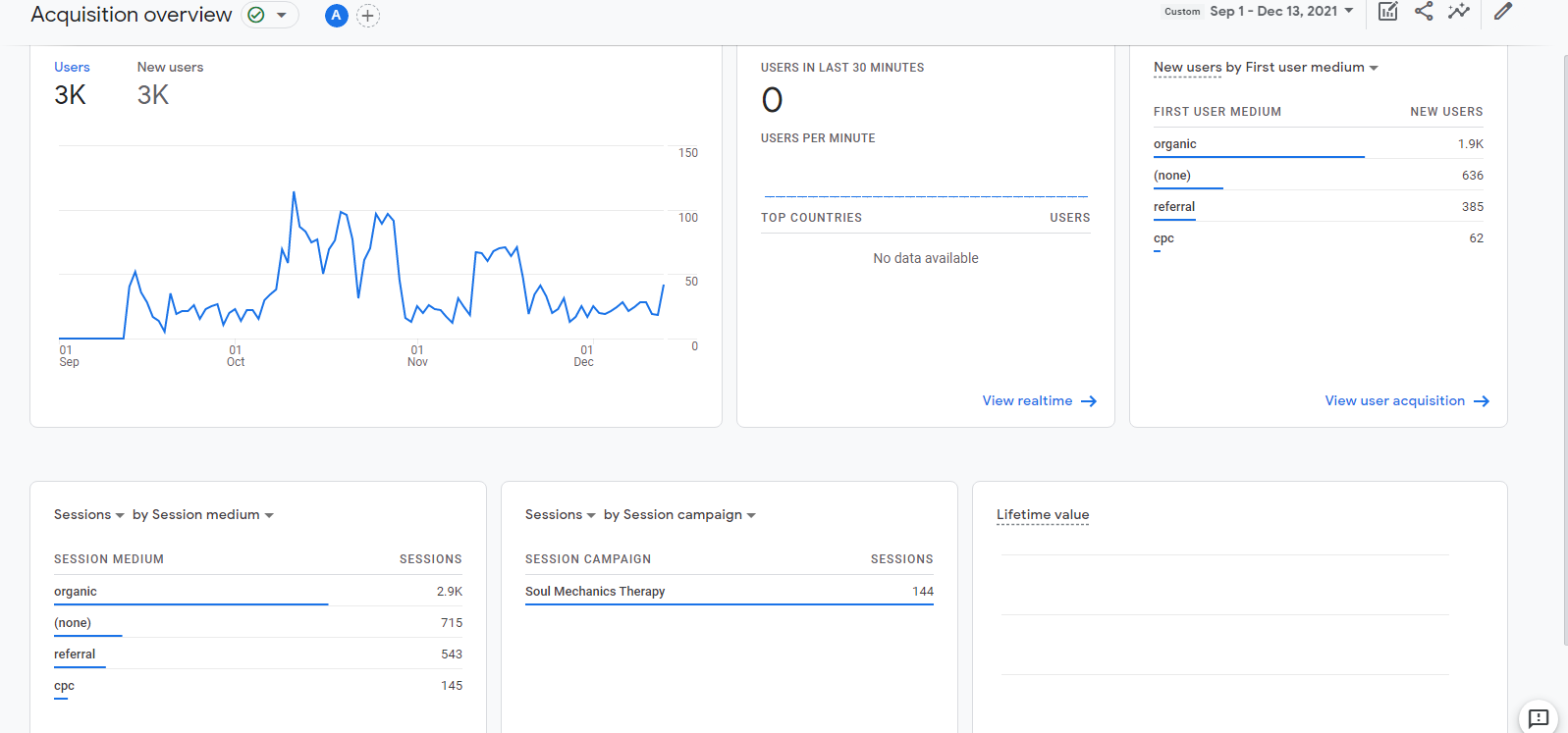Click the FIRST USER MEDIUM column header
This screenshot has width=1568, height=733.
[1217, 112]
